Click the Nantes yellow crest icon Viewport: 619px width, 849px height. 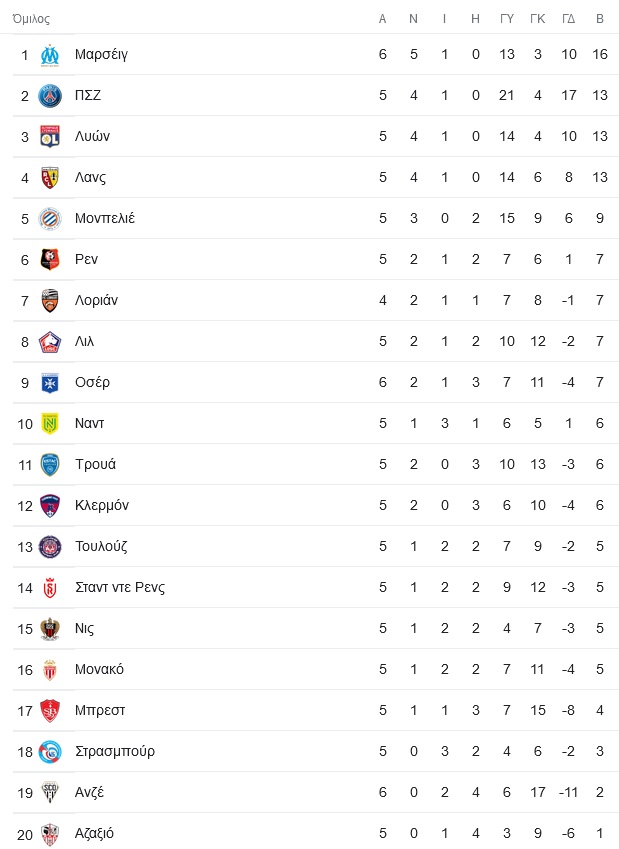click(x=50, y=424)
